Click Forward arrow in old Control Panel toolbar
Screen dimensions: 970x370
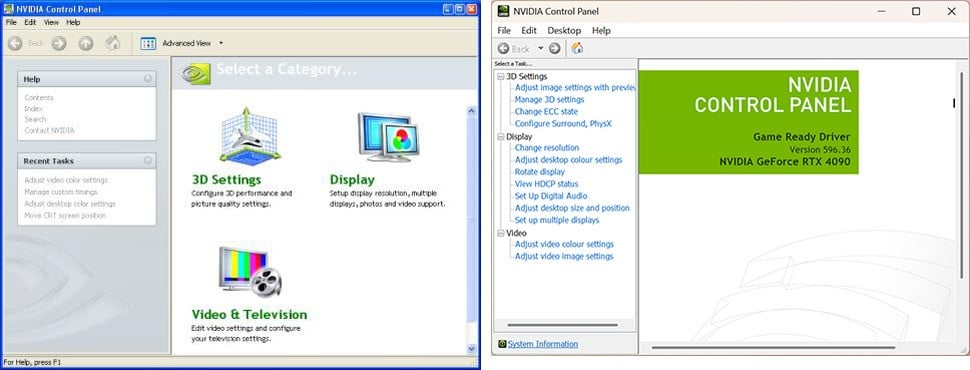click(59, 43)
